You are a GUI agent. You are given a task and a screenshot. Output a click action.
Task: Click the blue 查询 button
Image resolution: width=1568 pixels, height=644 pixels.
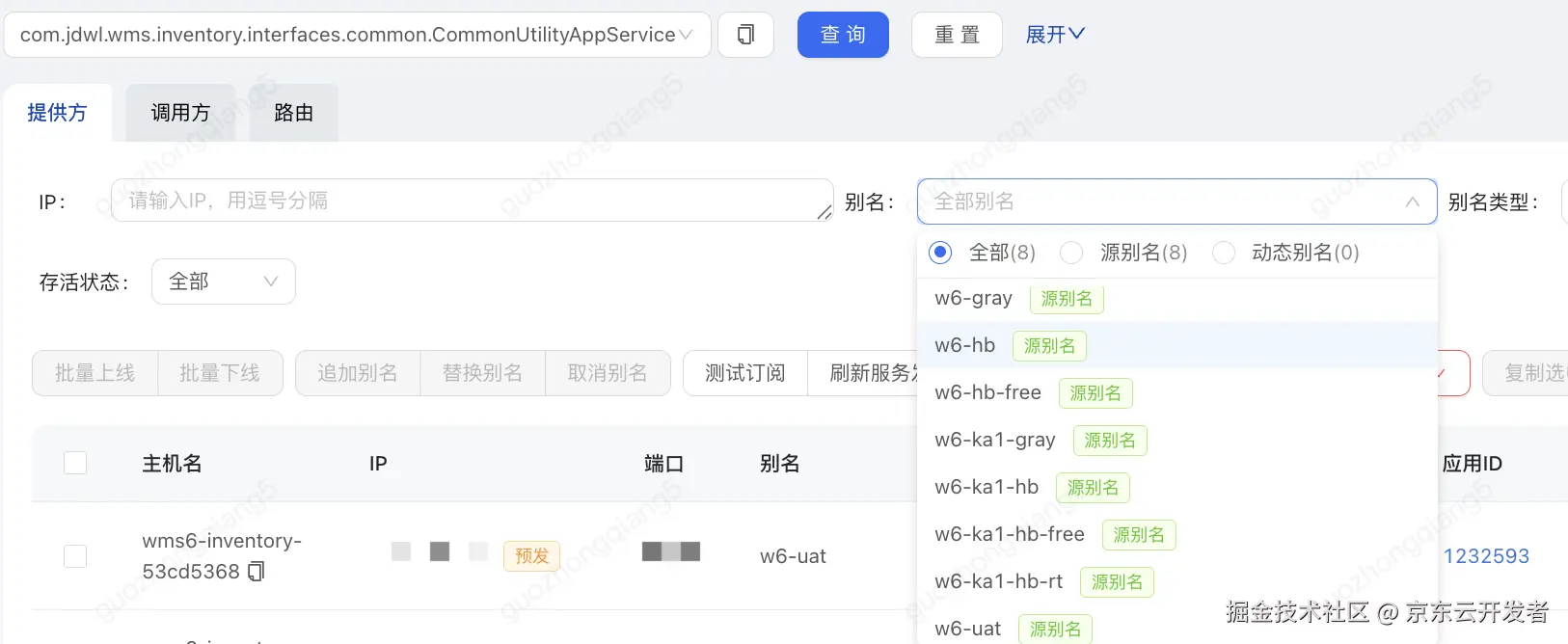843,35
